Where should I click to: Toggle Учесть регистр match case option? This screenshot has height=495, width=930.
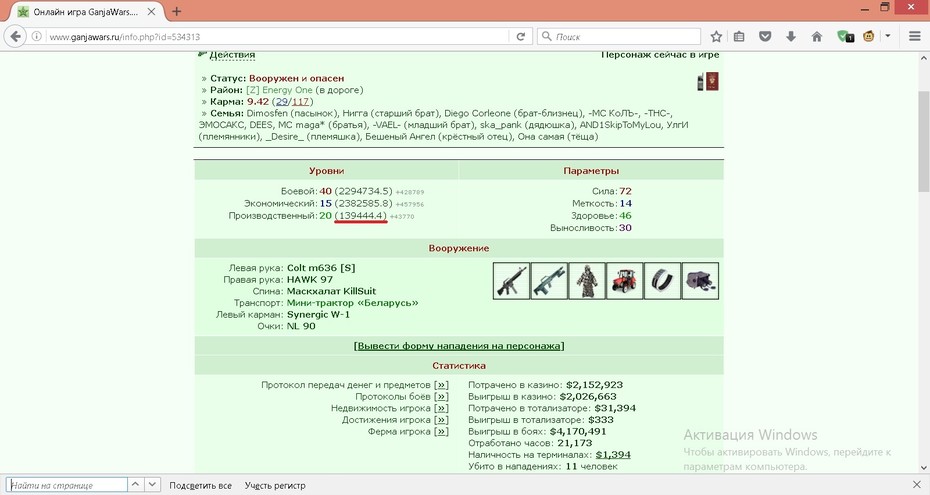click(275, 486)
